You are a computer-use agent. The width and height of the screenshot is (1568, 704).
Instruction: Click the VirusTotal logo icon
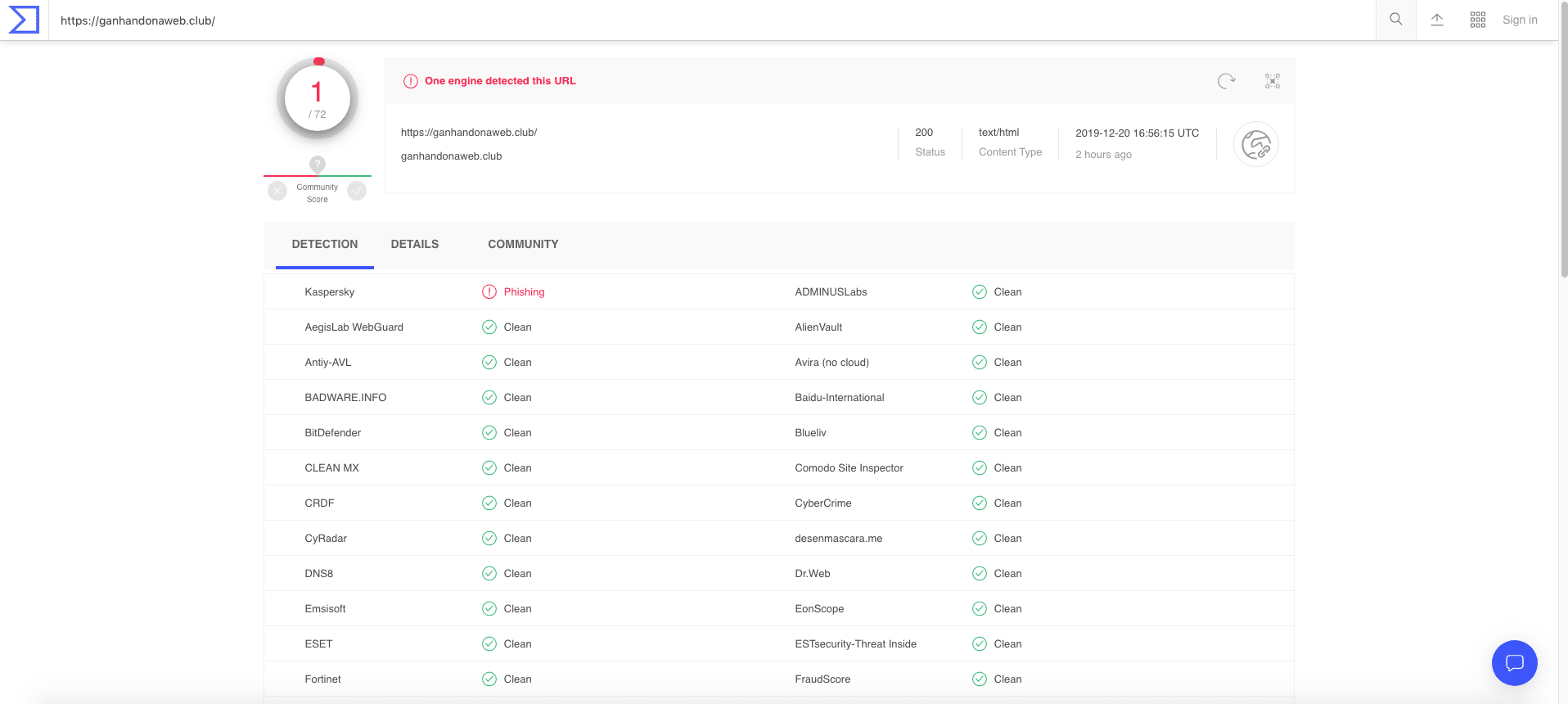click(24, 20)
